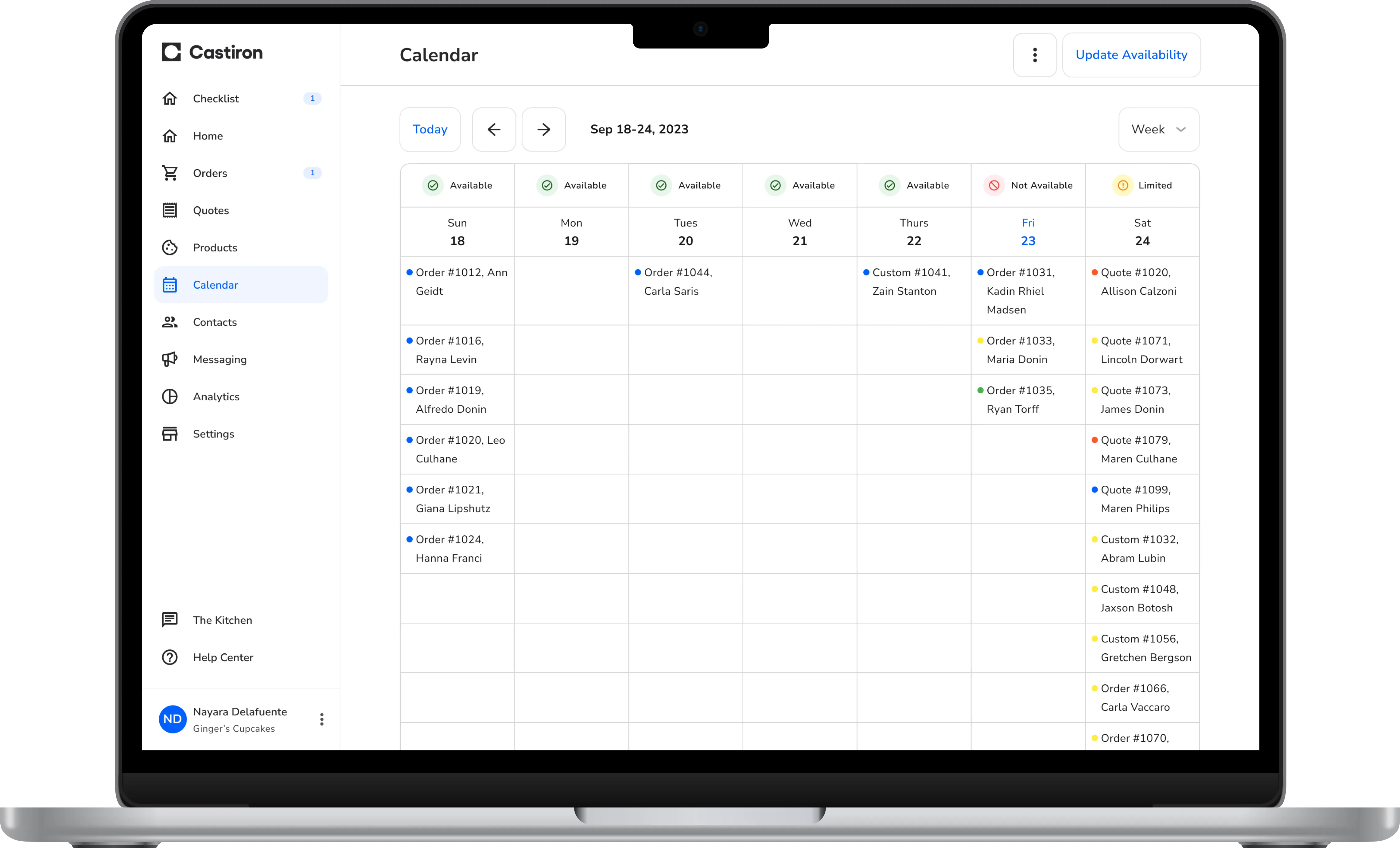The width and height of the screenshot is (1400, 848).
Task: Open the three-dot menu beside Update Availability
Action: (x=1035, y=55)
